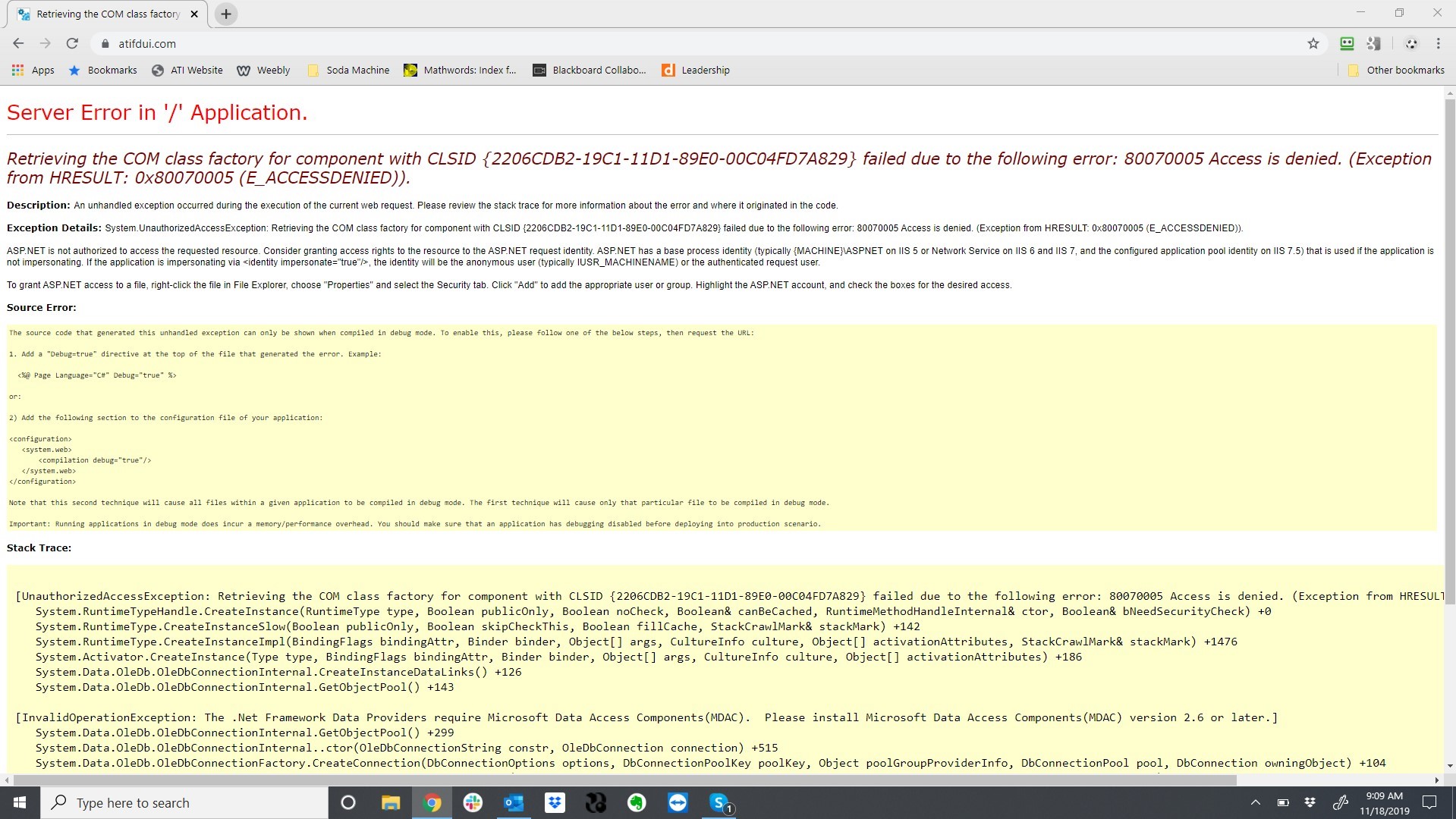Click the horizontal scrollbar left arrow
Image resolution: width=1456 pixels, height=819 pixels.
pos(7,780)
